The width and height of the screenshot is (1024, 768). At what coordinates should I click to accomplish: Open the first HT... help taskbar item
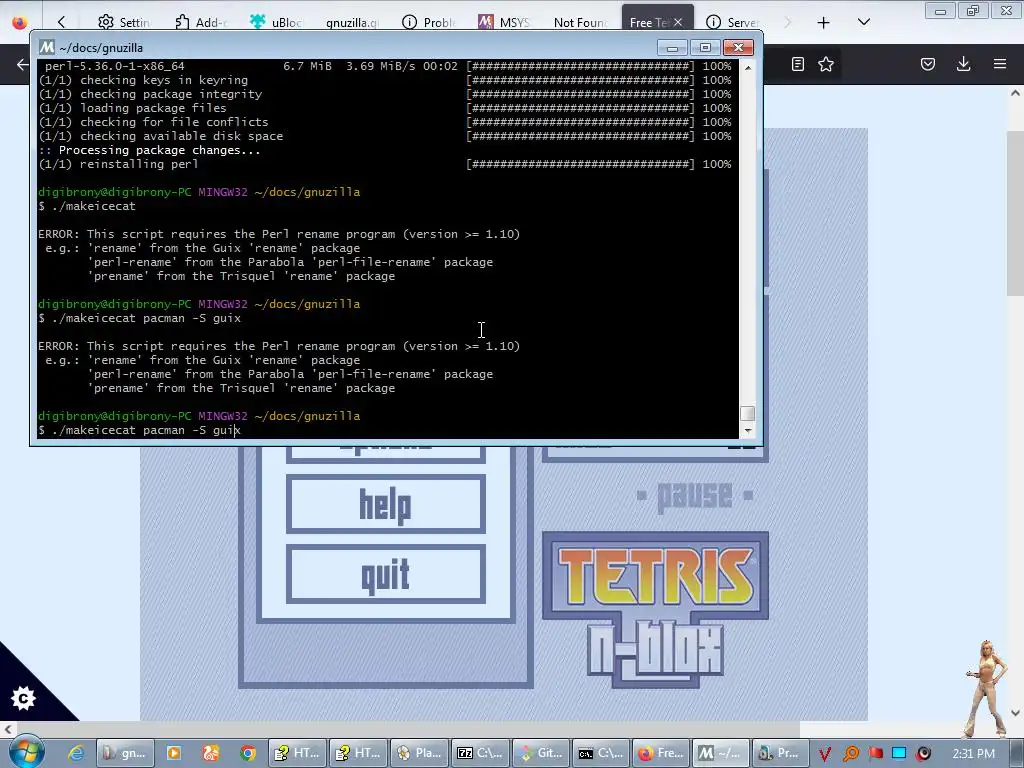point(297,753)
